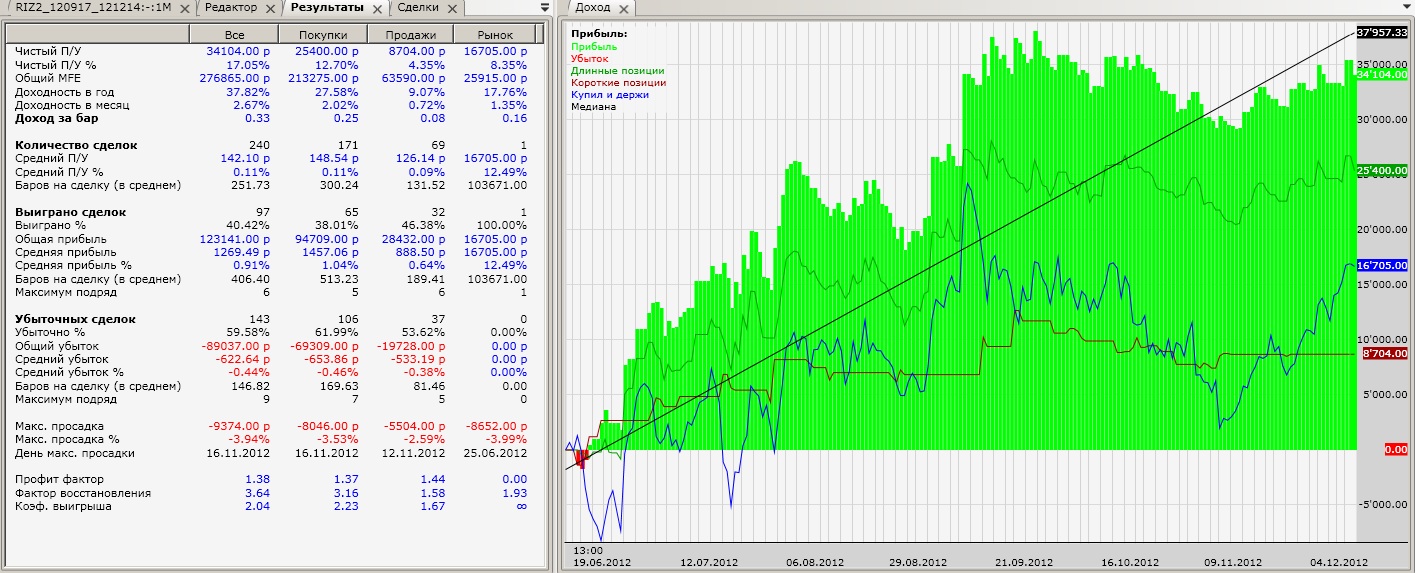
Task: Click the Медиана legend entry
Action: [596, 106]
